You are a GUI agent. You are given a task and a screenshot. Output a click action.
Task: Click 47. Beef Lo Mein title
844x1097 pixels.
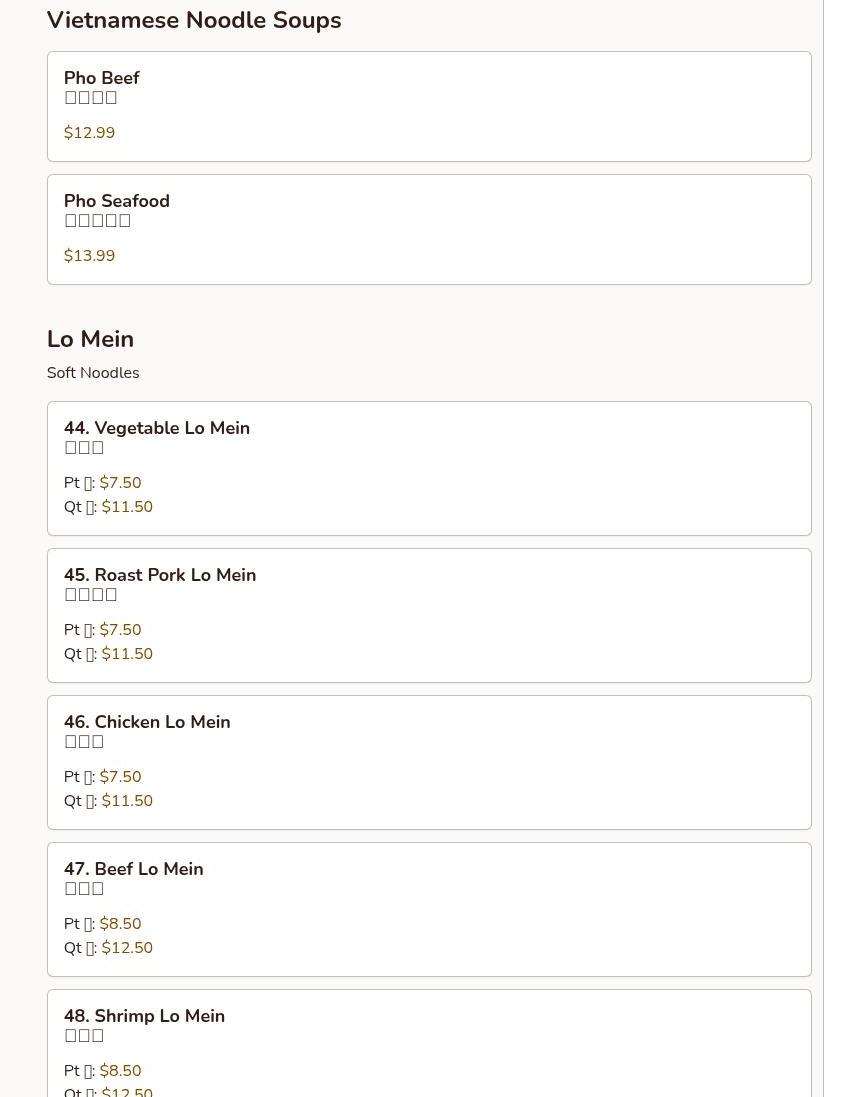coord(134,869)
